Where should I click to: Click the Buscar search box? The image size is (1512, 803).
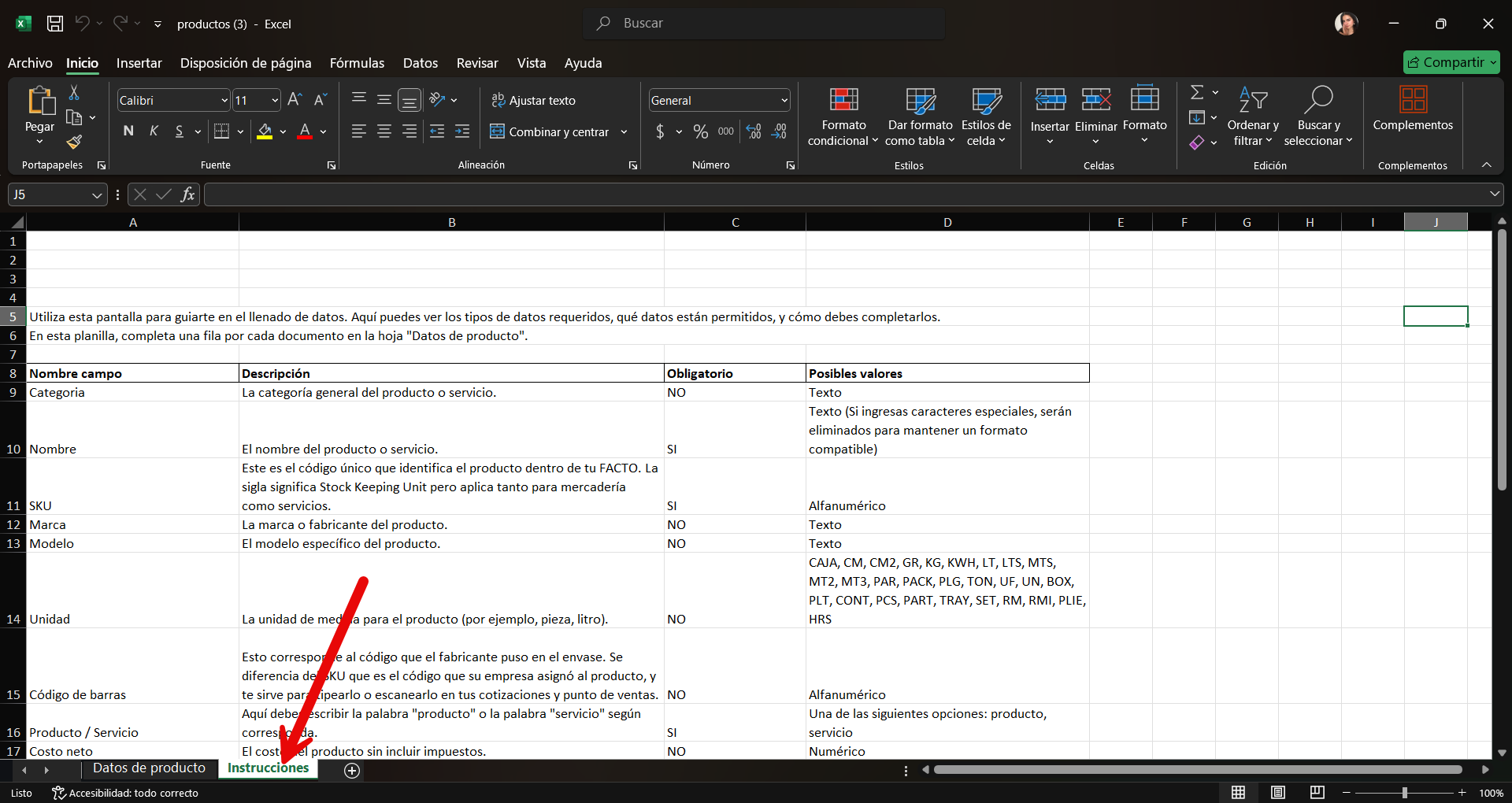[x=764, y=24]
